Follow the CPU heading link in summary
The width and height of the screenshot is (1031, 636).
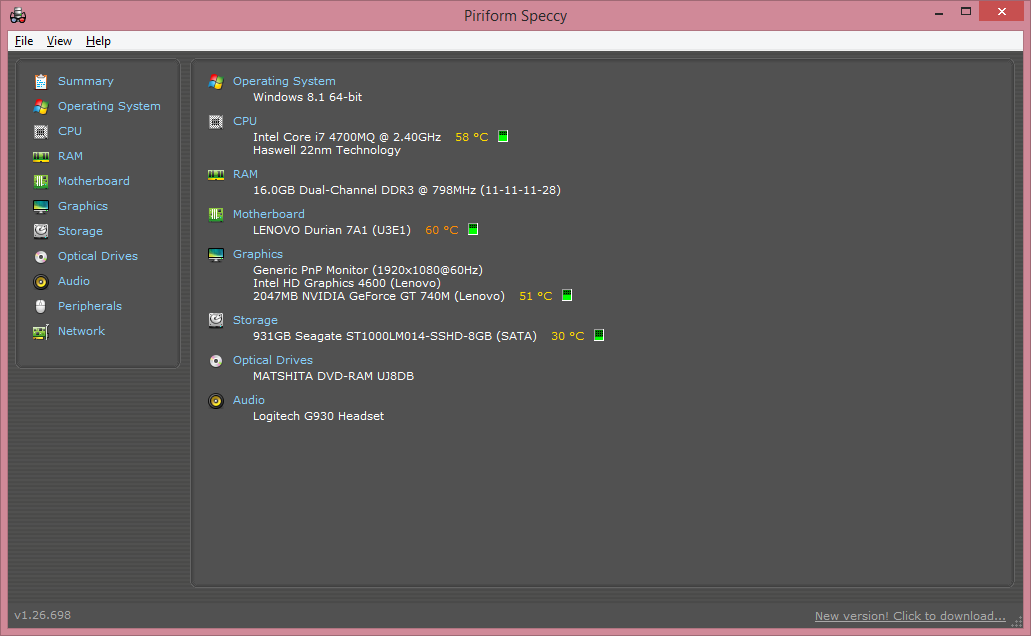(245, 121)
